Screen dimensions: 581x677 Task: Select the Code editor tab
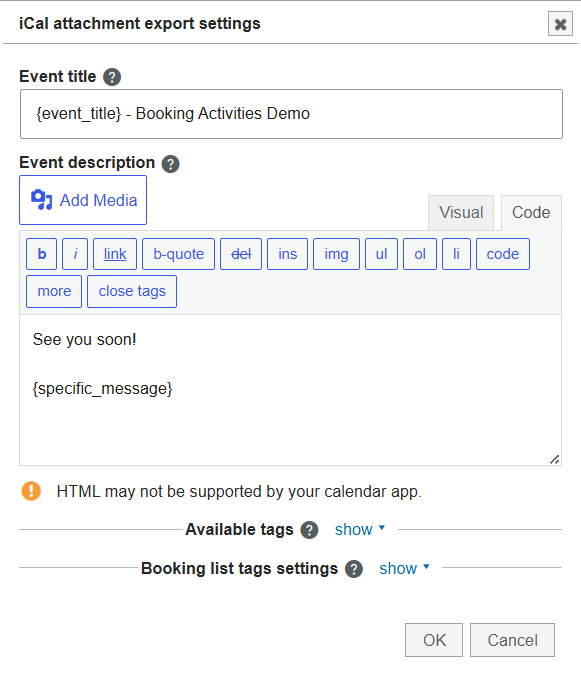click(x=531, y=212)
